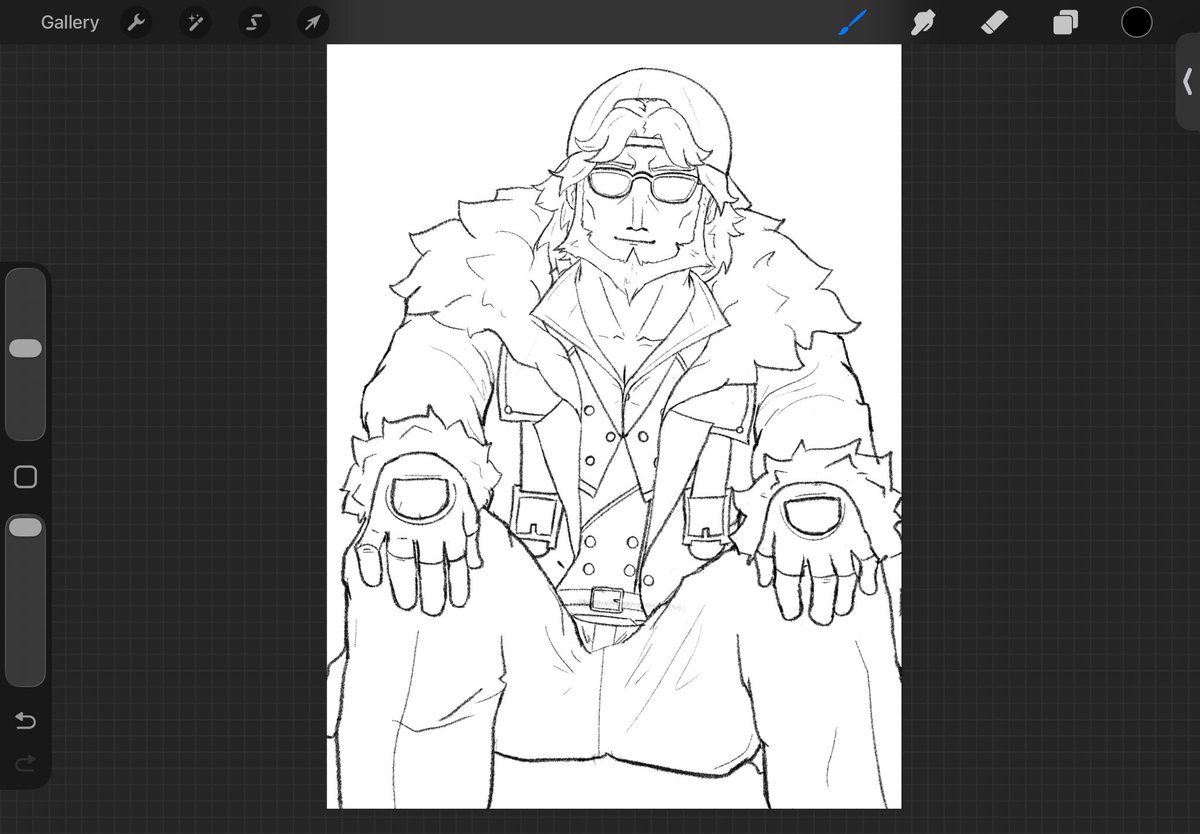This screenshot has height=834, width=1200.
Task: Select the Transform arrow tool
Action: [x=313, y=21]
